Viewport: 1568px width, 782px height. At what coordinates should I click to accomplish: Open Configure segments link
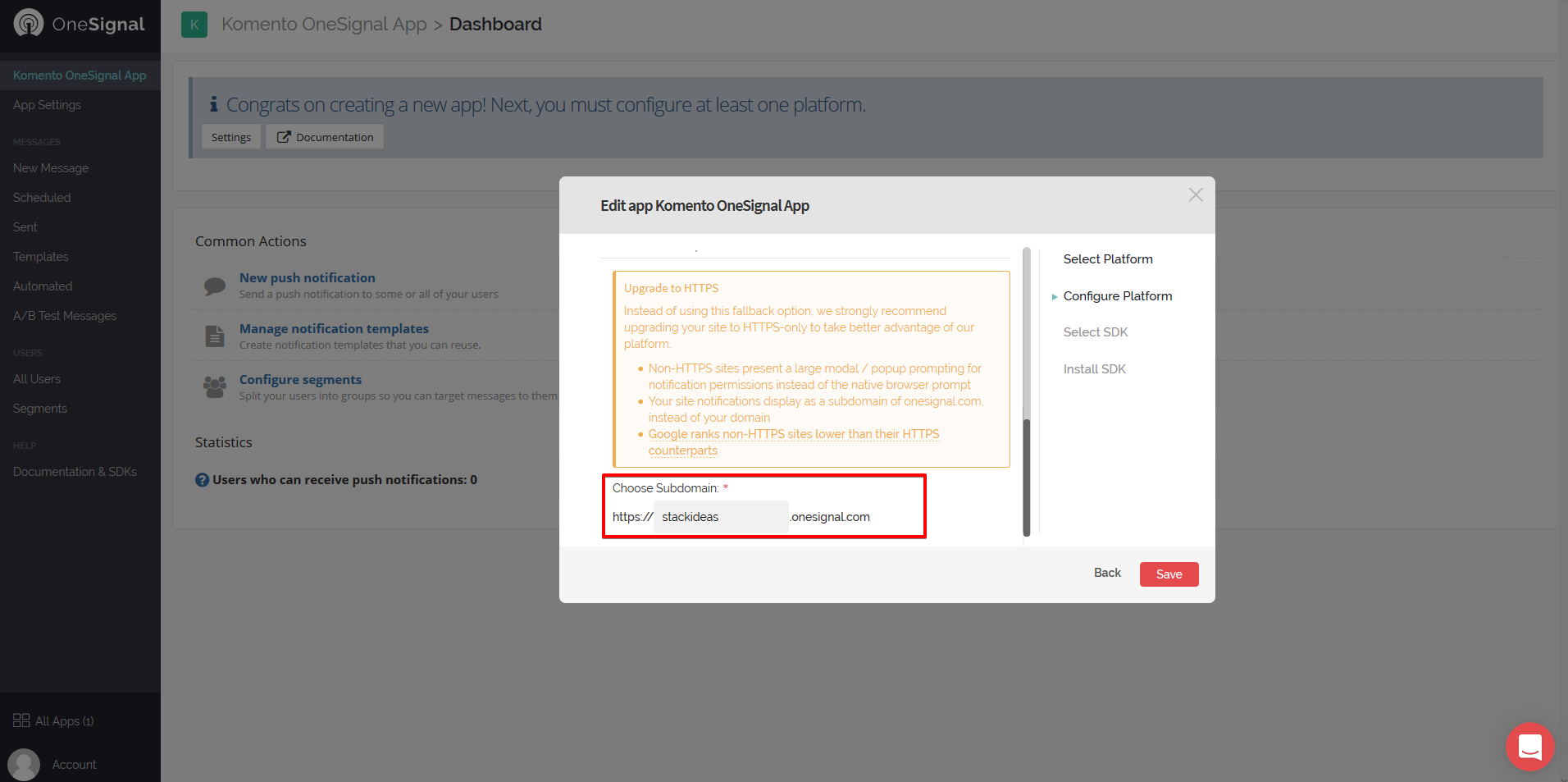(x=300, y=380)
